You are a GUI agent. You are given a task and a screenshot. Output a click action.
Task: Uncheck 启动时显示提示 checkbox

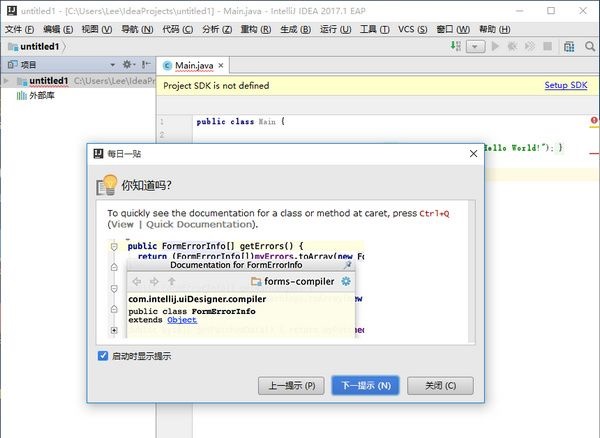tap(103, 356)
